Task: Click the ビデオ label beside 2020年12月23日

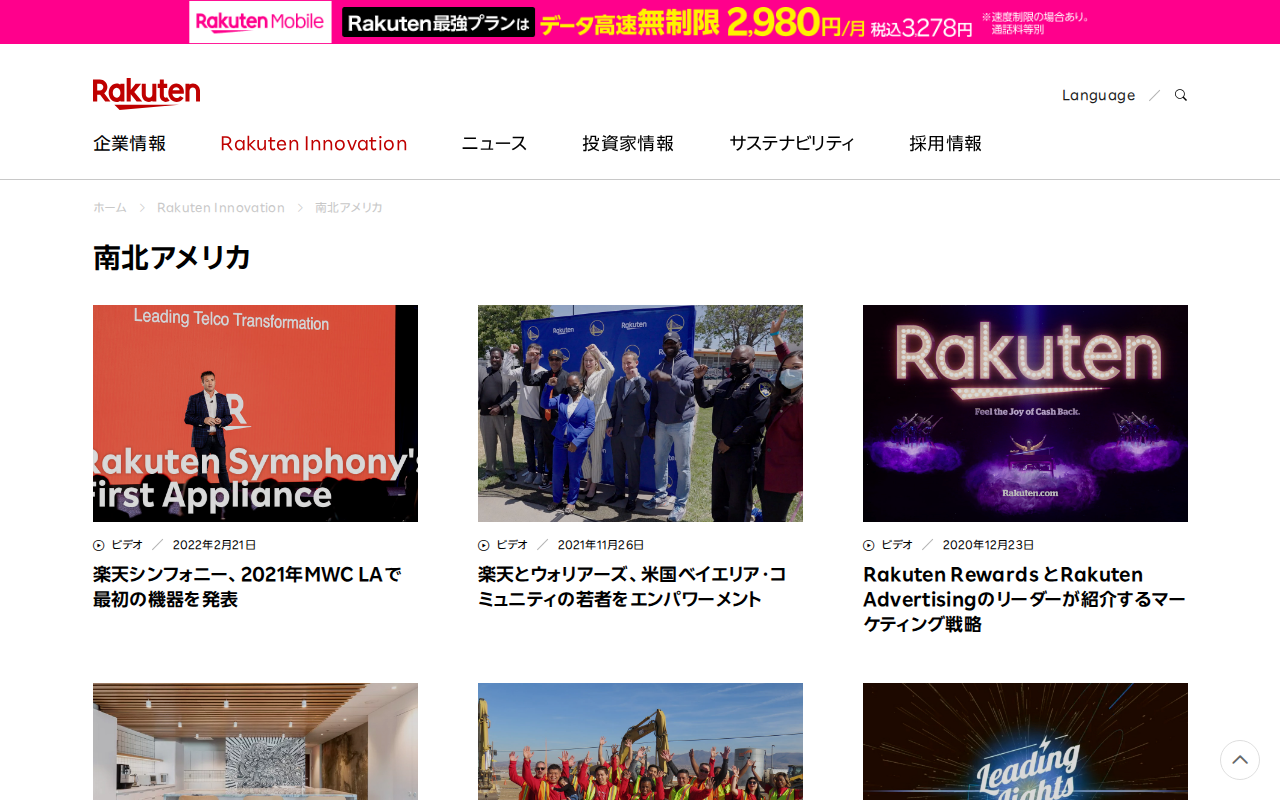Action: [x=897, y=545]
